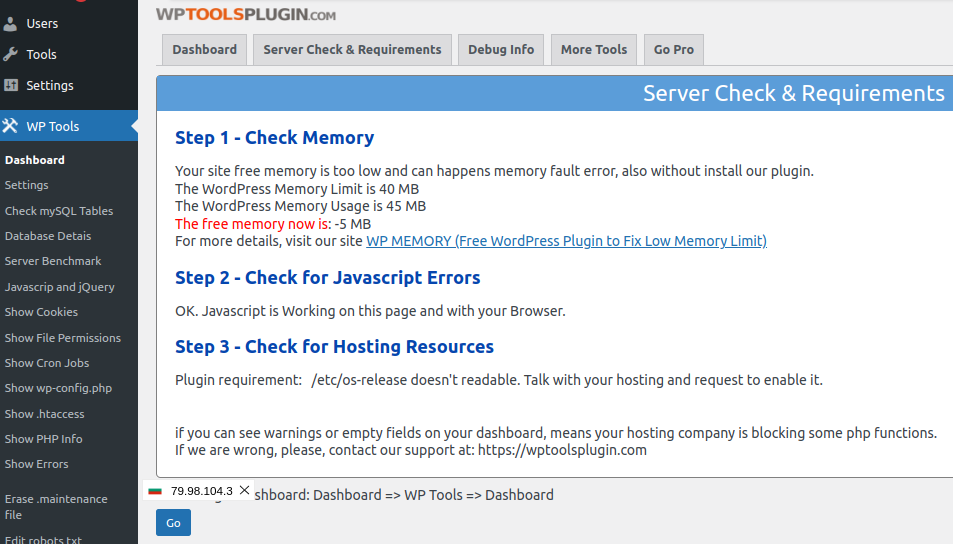Viewport: 953px width, 544px height.
Task: Click the Bulgarian flag icon
Action: coord(155,491)
